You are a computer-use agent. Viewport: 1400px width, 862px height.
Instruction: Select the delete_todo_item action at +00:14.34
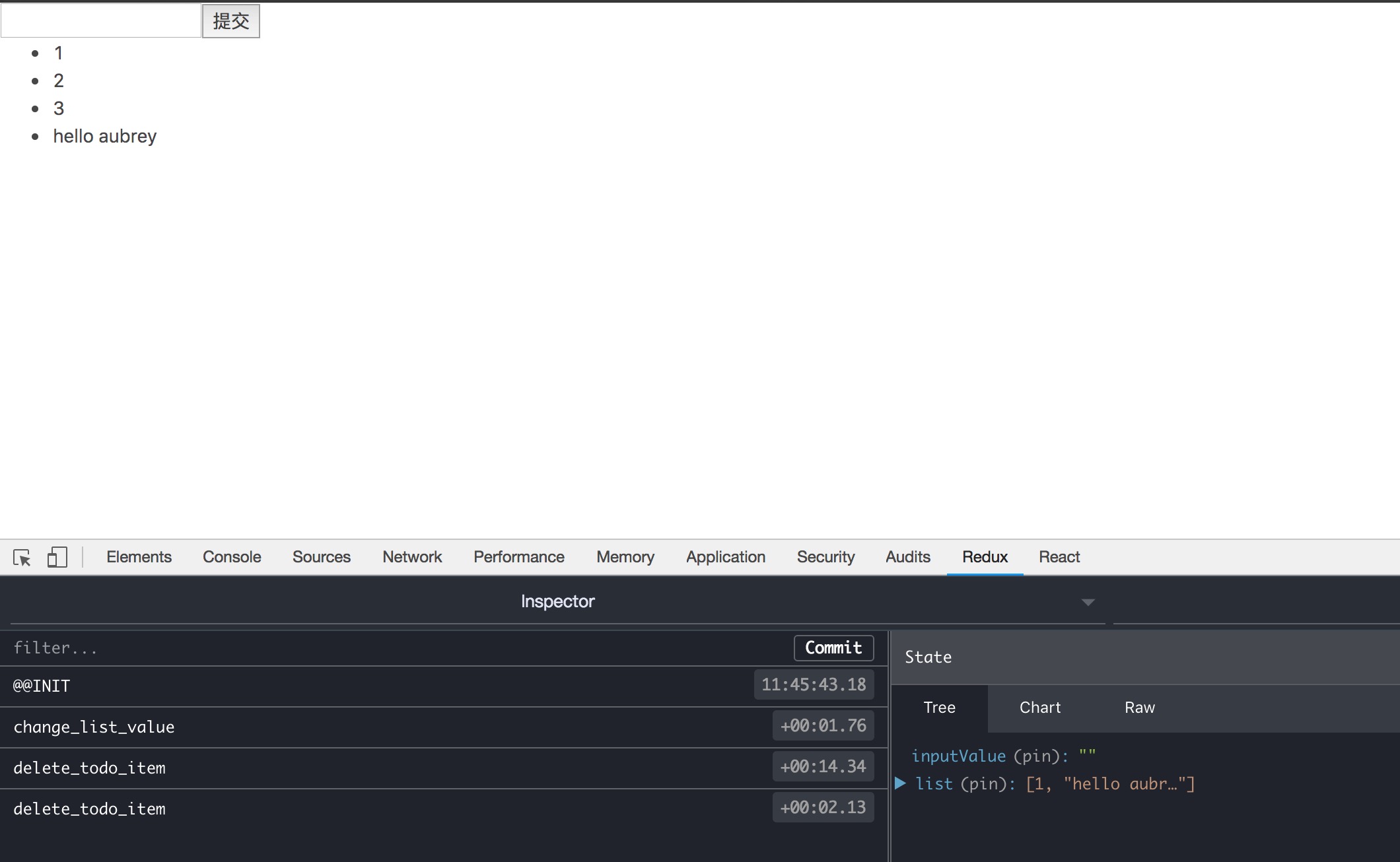[x=444, y=768]
